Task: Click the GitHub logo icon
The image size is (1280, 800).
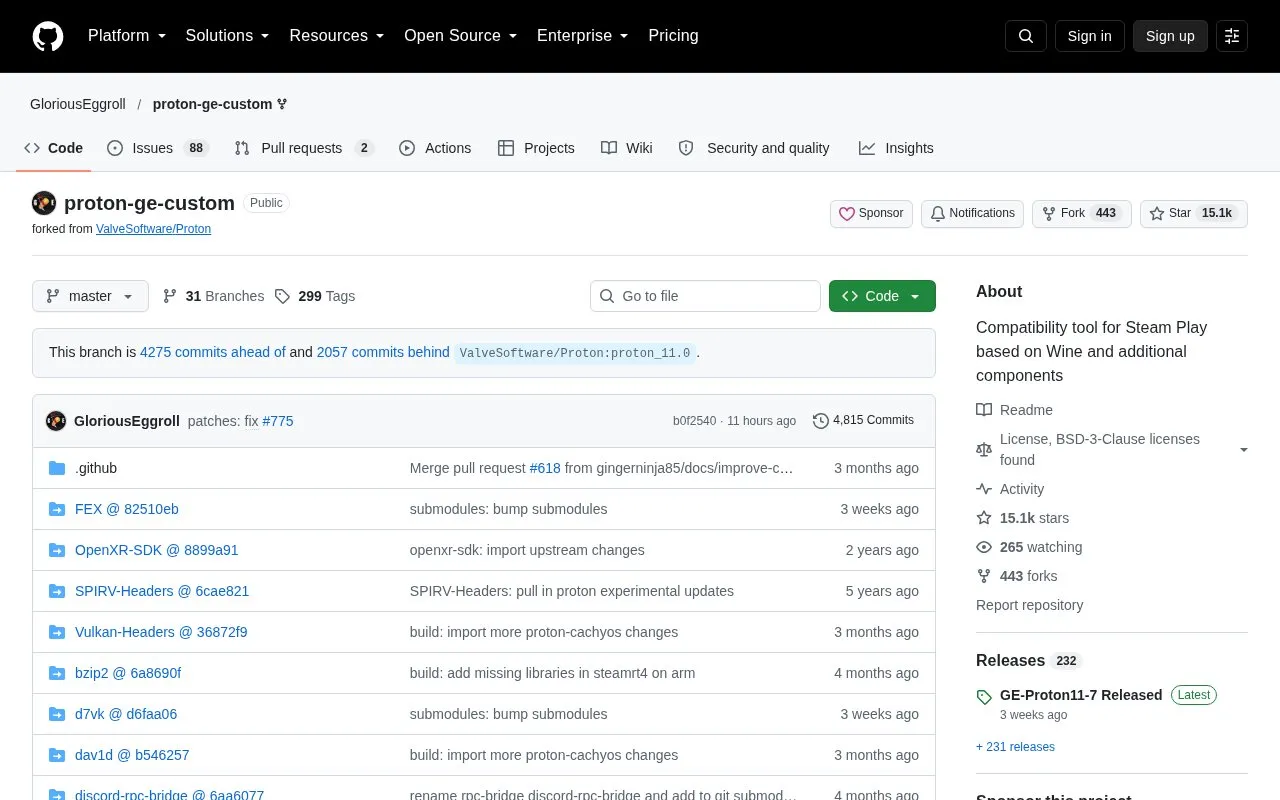Action: pyautogui.click(x=48, y=36)
